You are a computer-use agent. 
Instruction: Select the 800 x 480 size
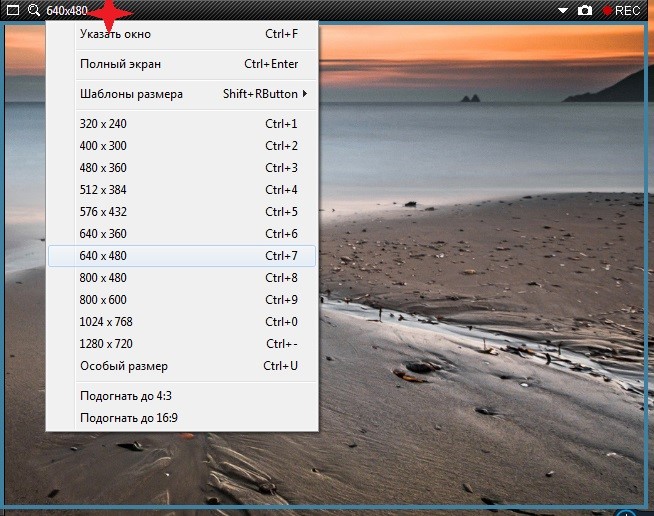[x=182, y=278]
